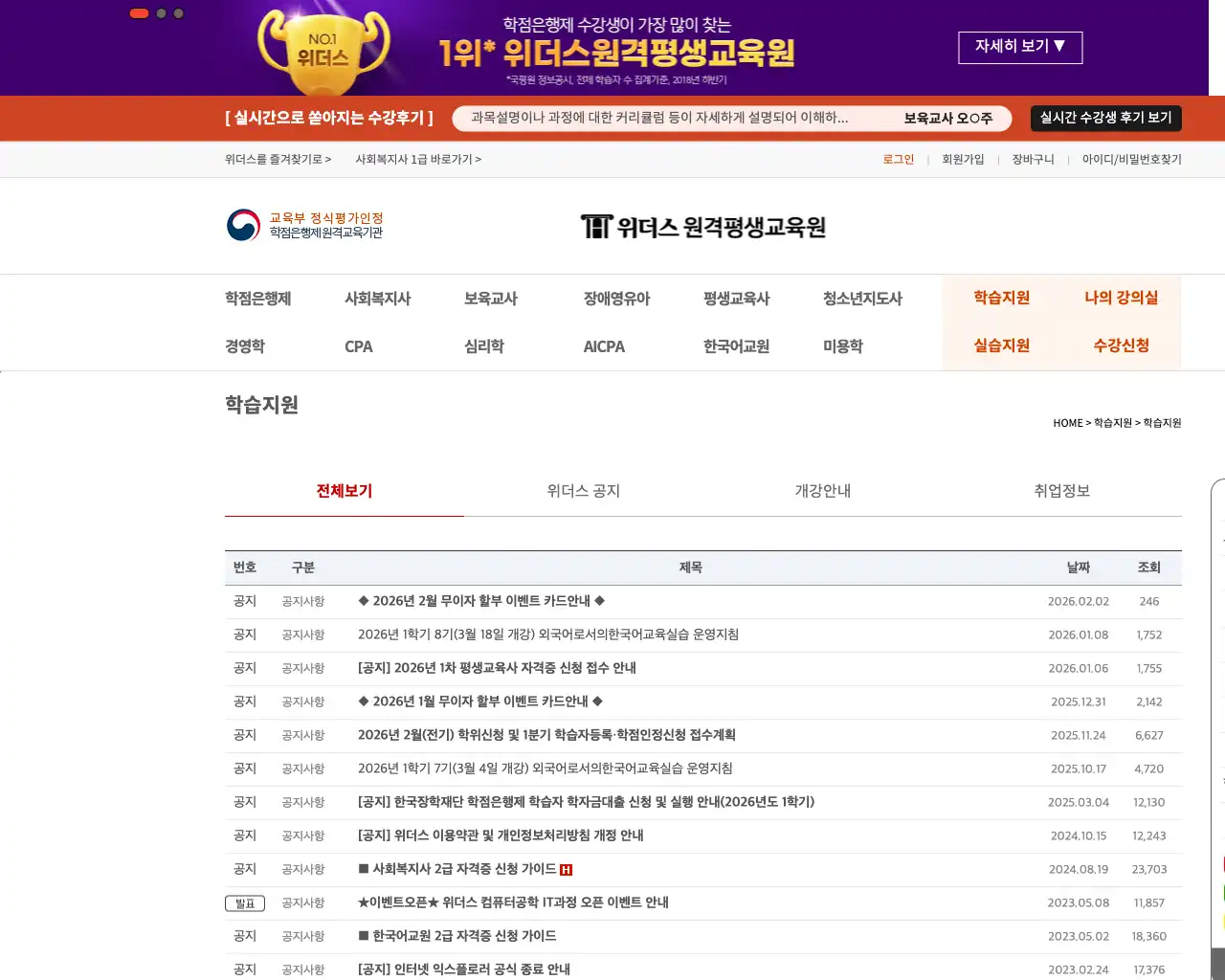Open the 학점은행제 menu item
1225x980 pixels.
click(256, 298)
